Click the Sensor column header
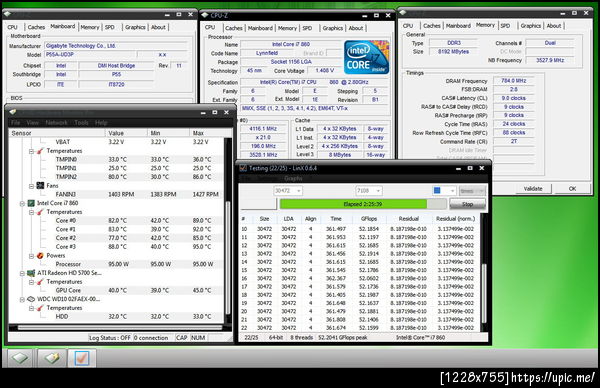The image size is (600, 388). [57, 133]
